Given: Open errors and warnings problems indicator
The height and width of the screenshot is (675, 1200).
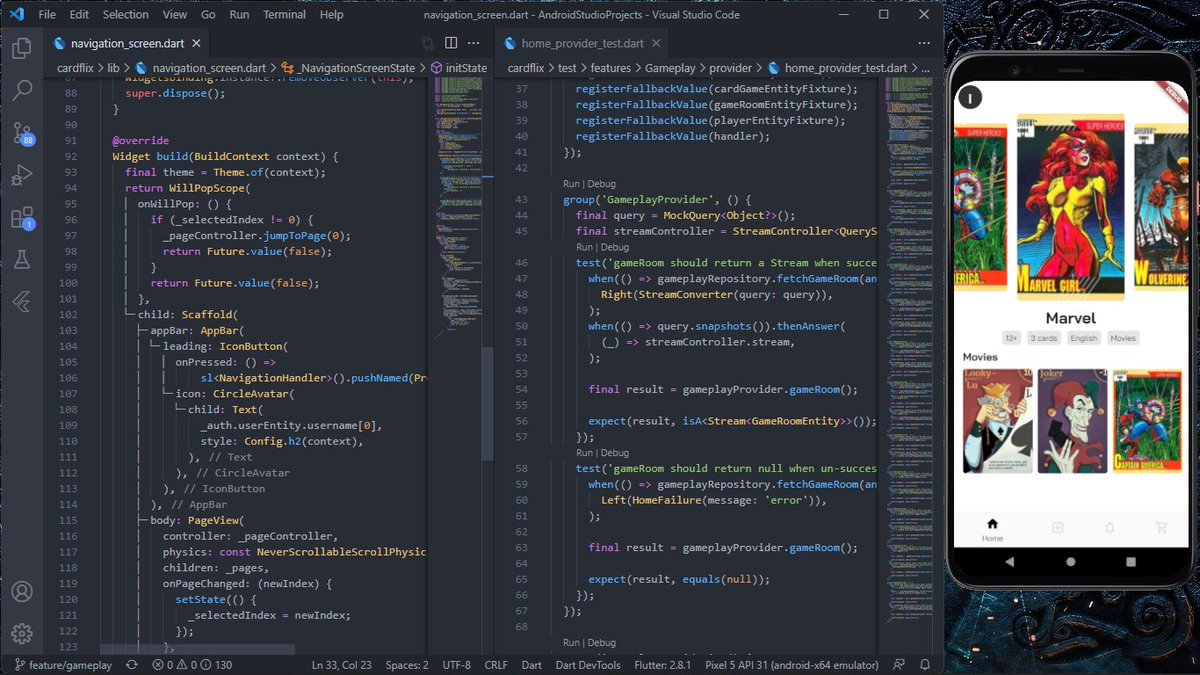Looking at the screenshot, I should coord(191,665).
